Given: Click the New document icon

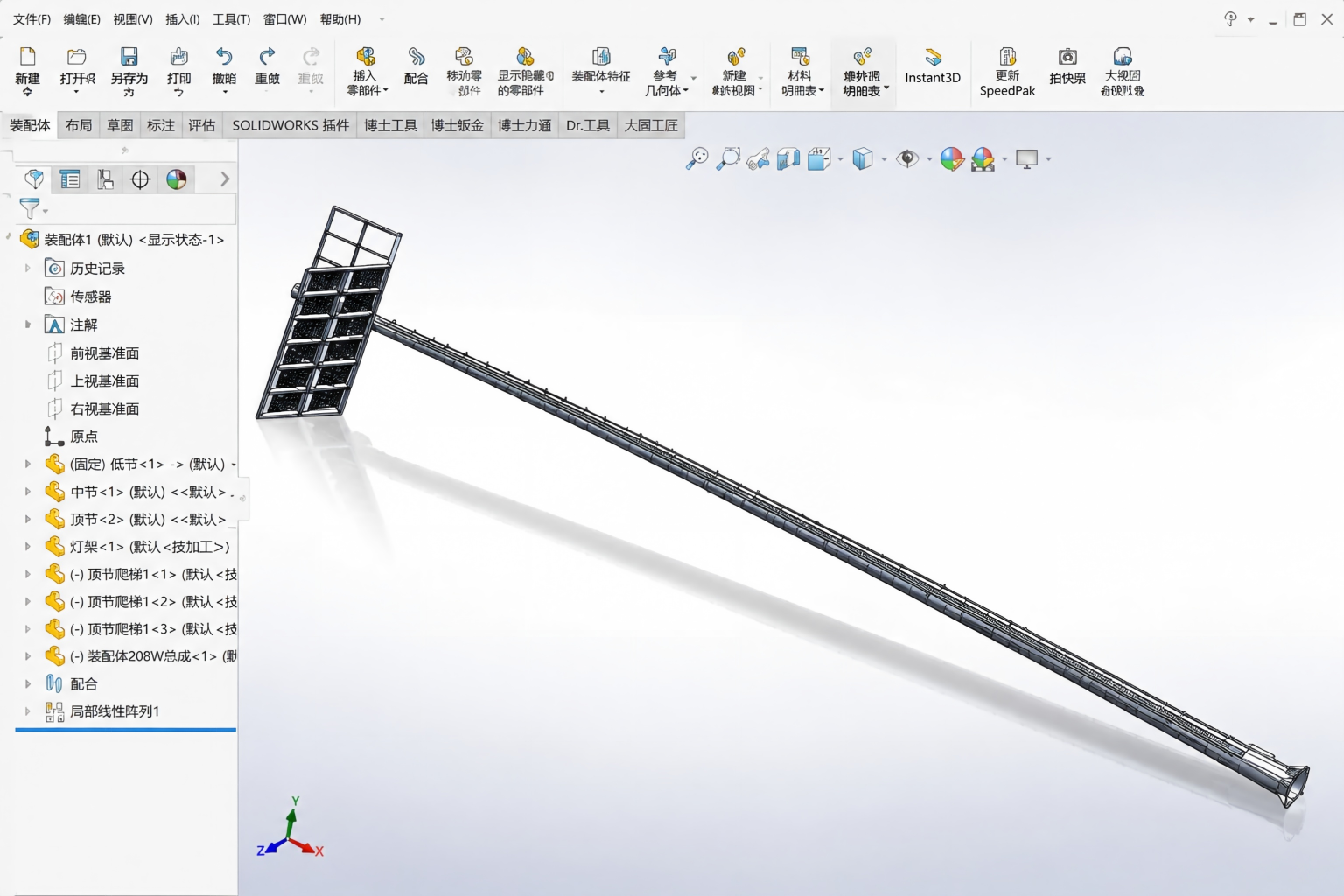Looking at the screenshot, I should [27, 57].
